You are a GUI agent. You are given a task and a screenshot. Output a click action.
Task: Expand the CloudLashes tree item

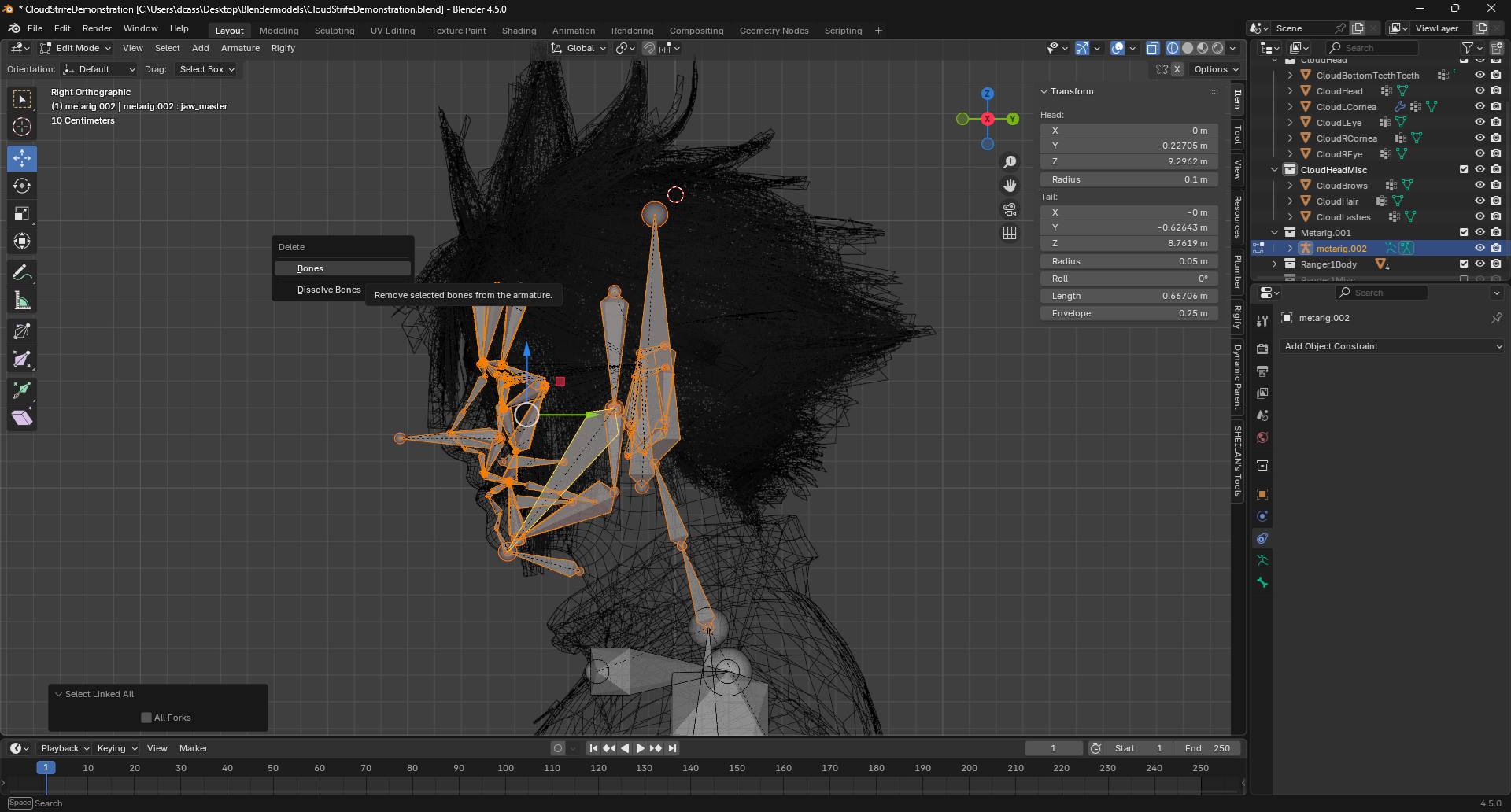pos(1290,217)
